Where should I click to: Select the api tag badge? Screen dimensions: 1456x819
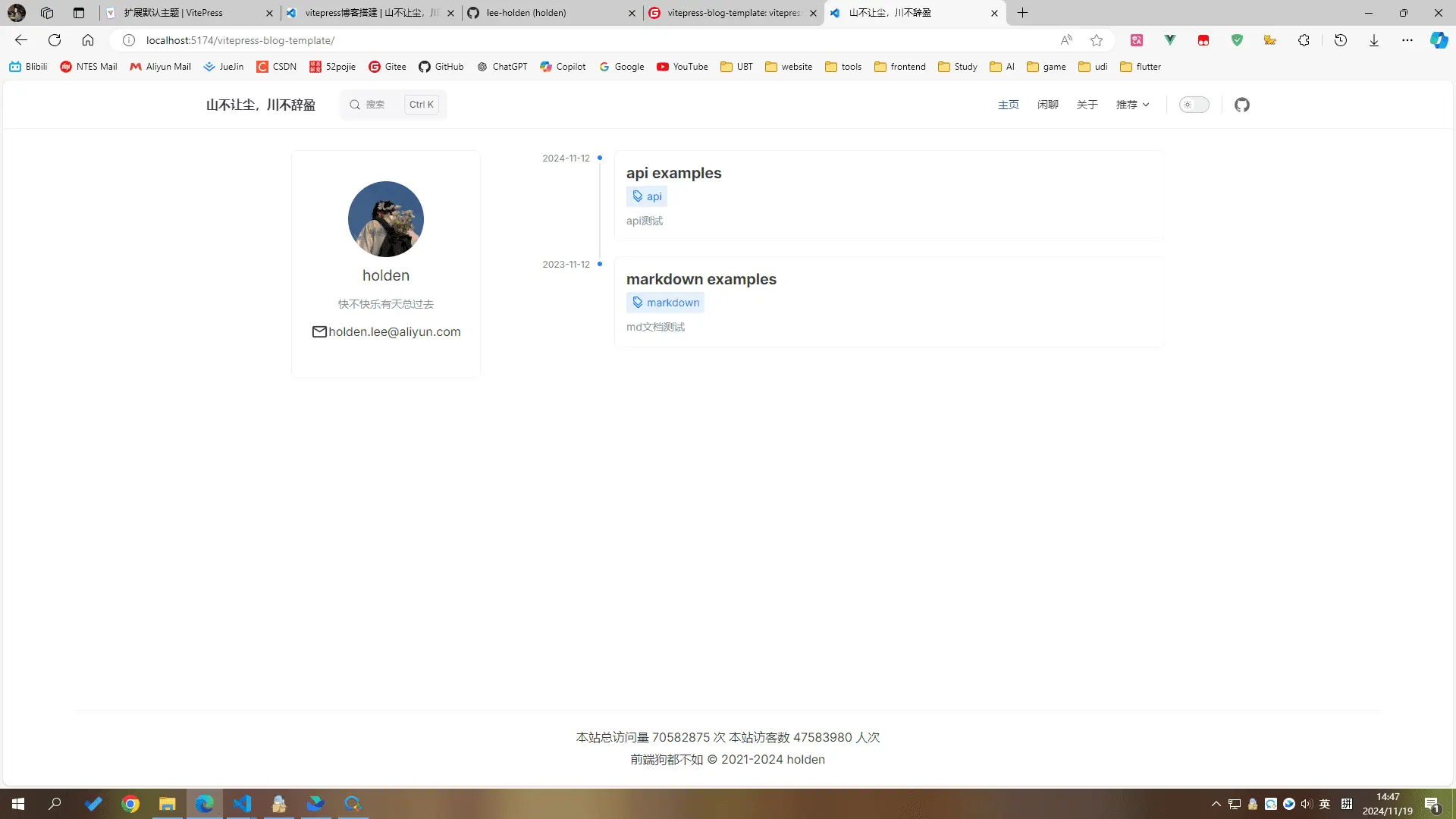[647, 196]
